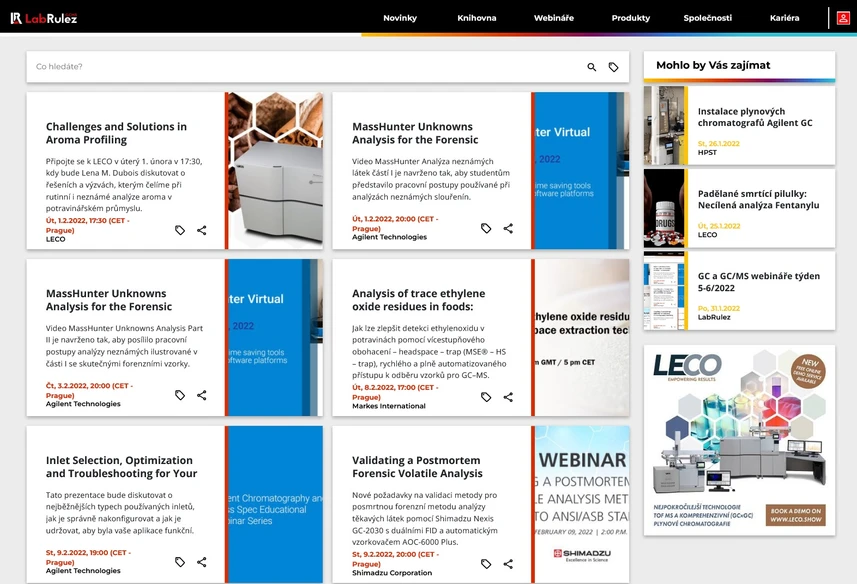Share the Inlet Selection, Optimization card
The image size is (857, 584).
202,562
